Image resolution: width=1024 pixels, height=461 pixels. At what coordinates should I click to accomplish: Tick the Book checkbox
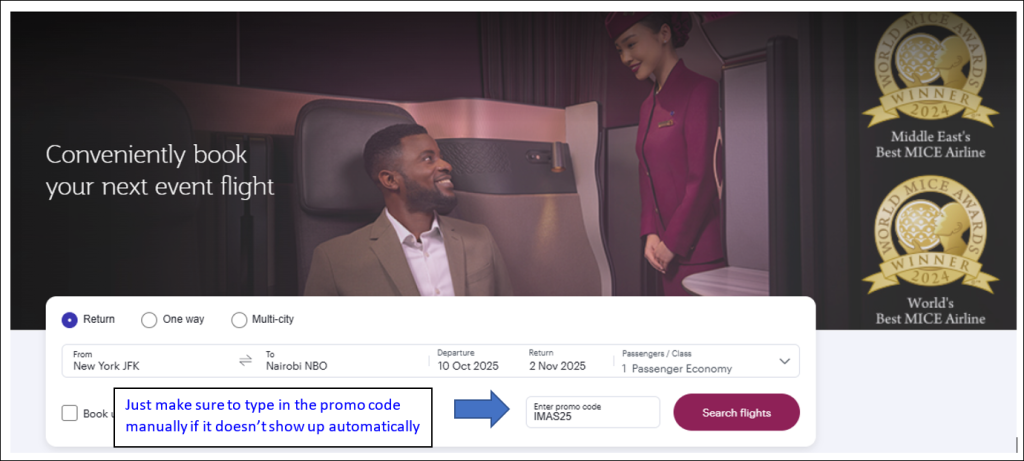(x=69, y=413)
